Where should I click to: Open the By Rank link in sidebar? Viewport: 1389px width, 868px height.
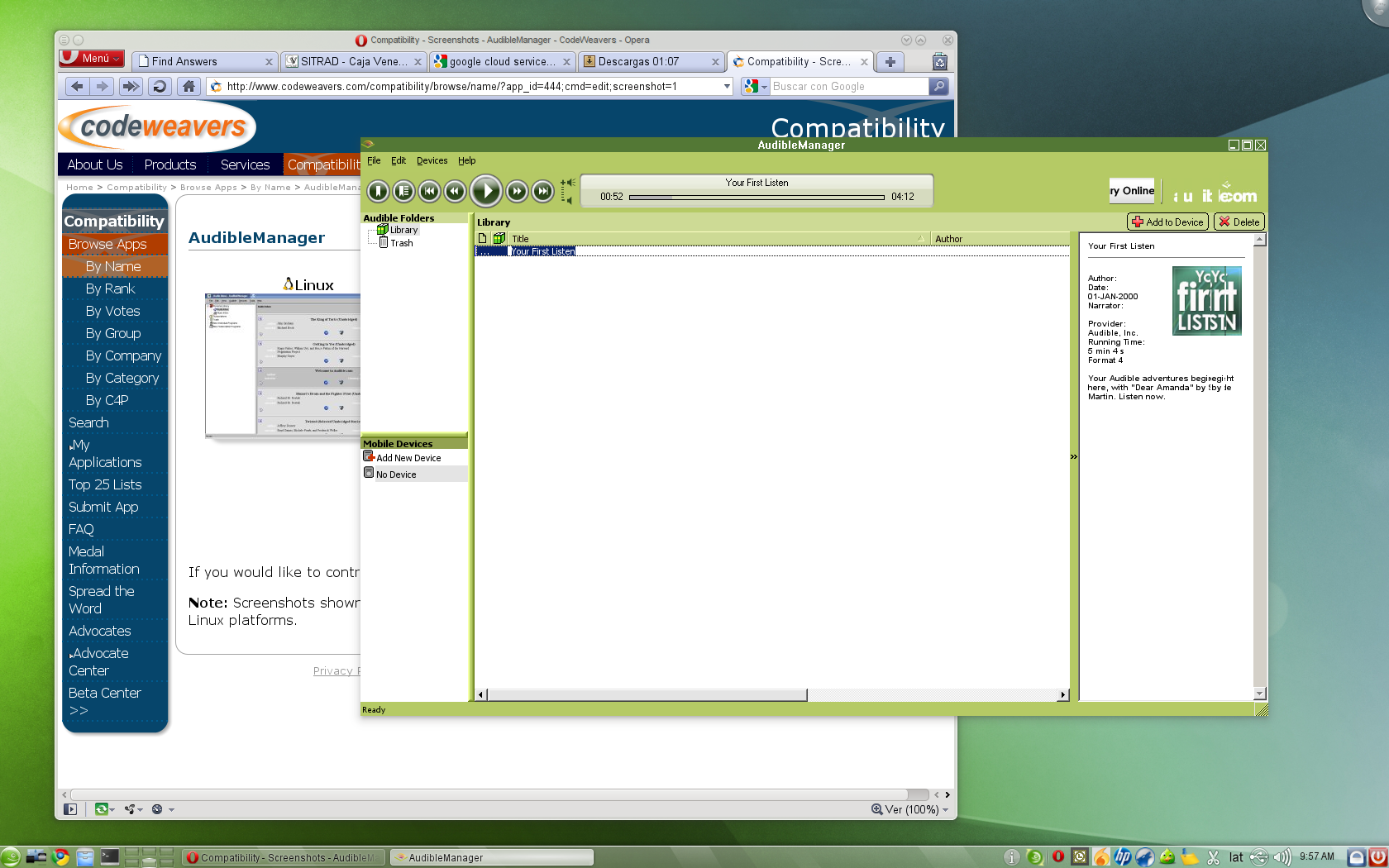pos(110,289)
